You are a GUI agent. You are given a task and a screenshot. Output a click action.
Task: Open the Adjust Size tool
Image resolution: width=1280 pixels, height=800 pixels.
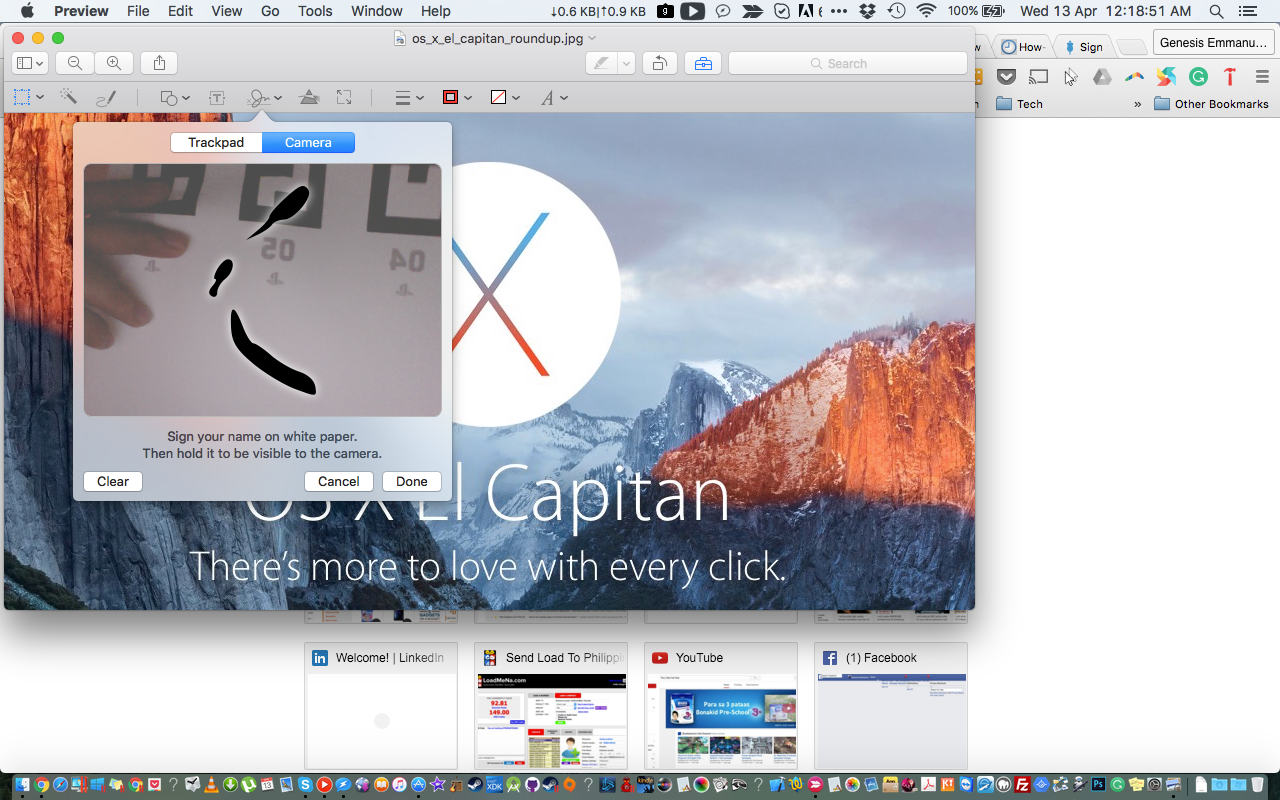coord(344,97)
